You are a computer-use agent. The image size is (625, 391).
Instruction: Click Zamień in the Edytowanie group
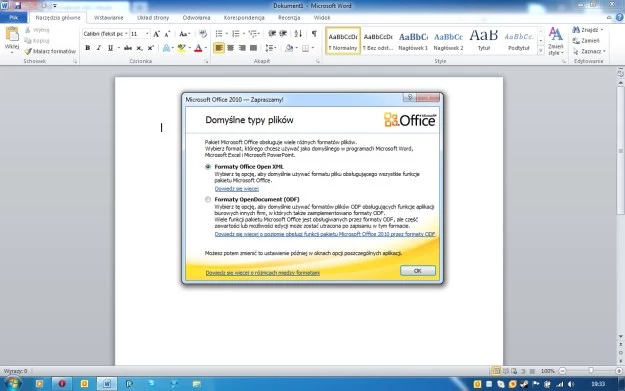click(586, 41)
